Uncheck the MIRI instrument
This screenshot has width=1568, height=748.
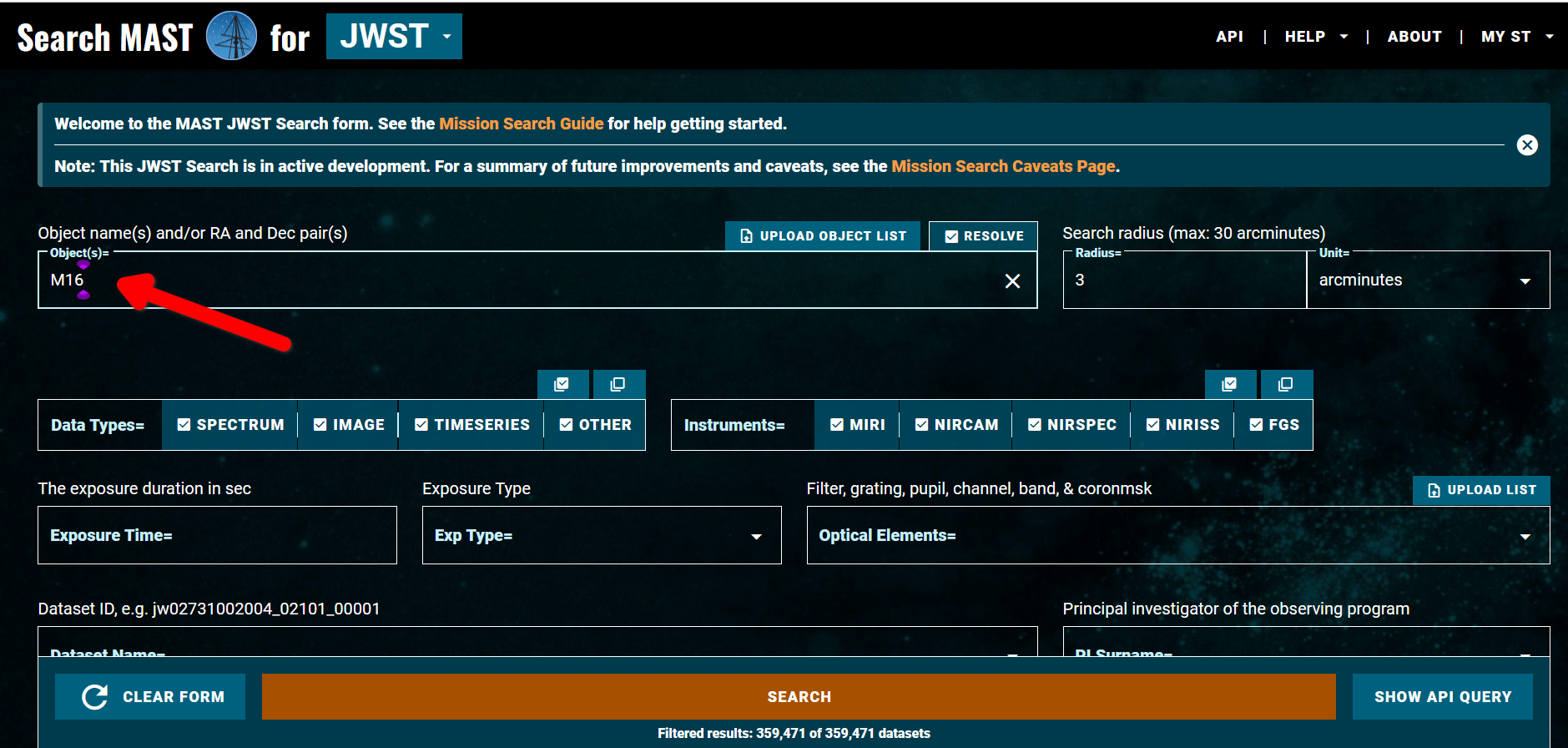[857, 425]
